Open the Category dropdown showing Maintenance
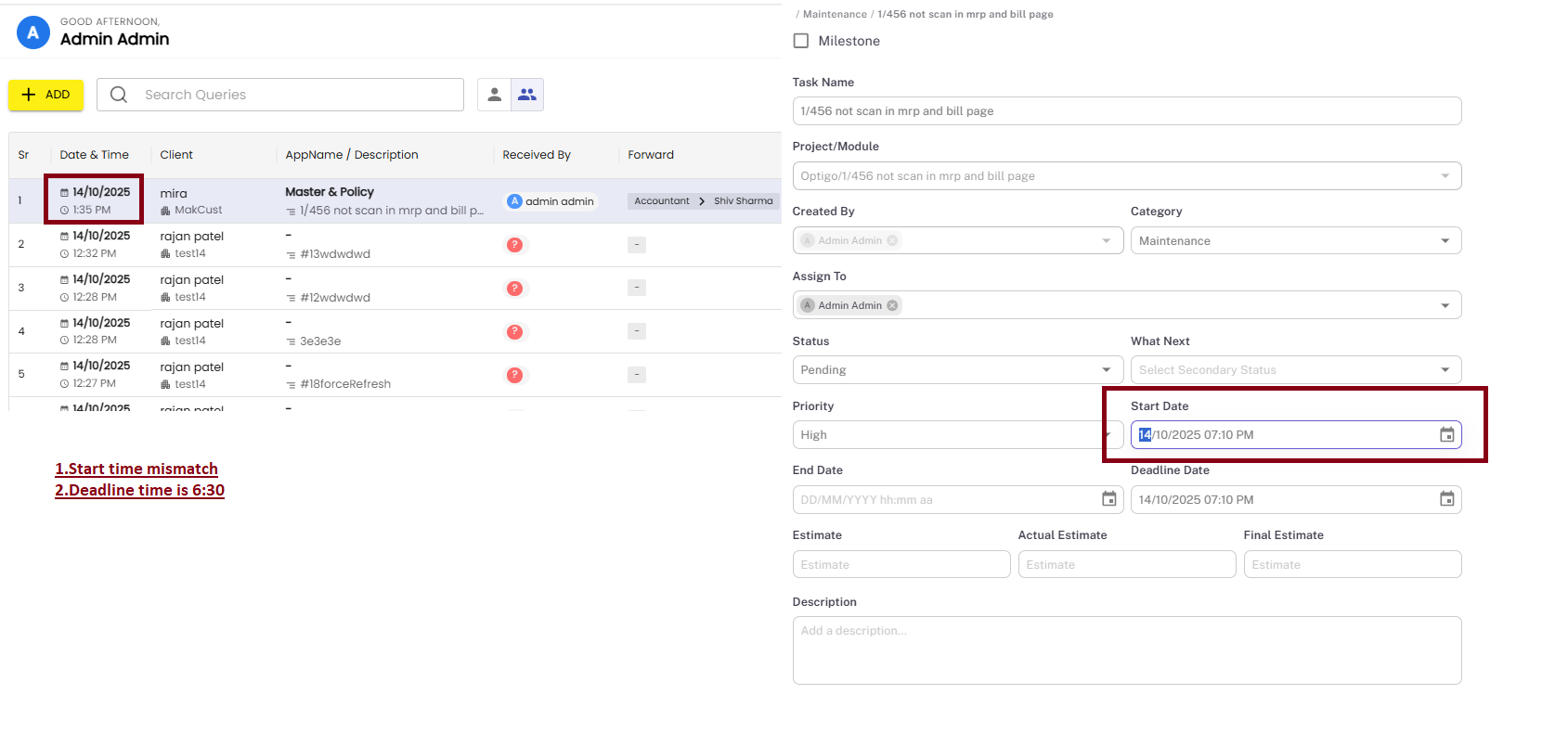 tap(1295, 240)
